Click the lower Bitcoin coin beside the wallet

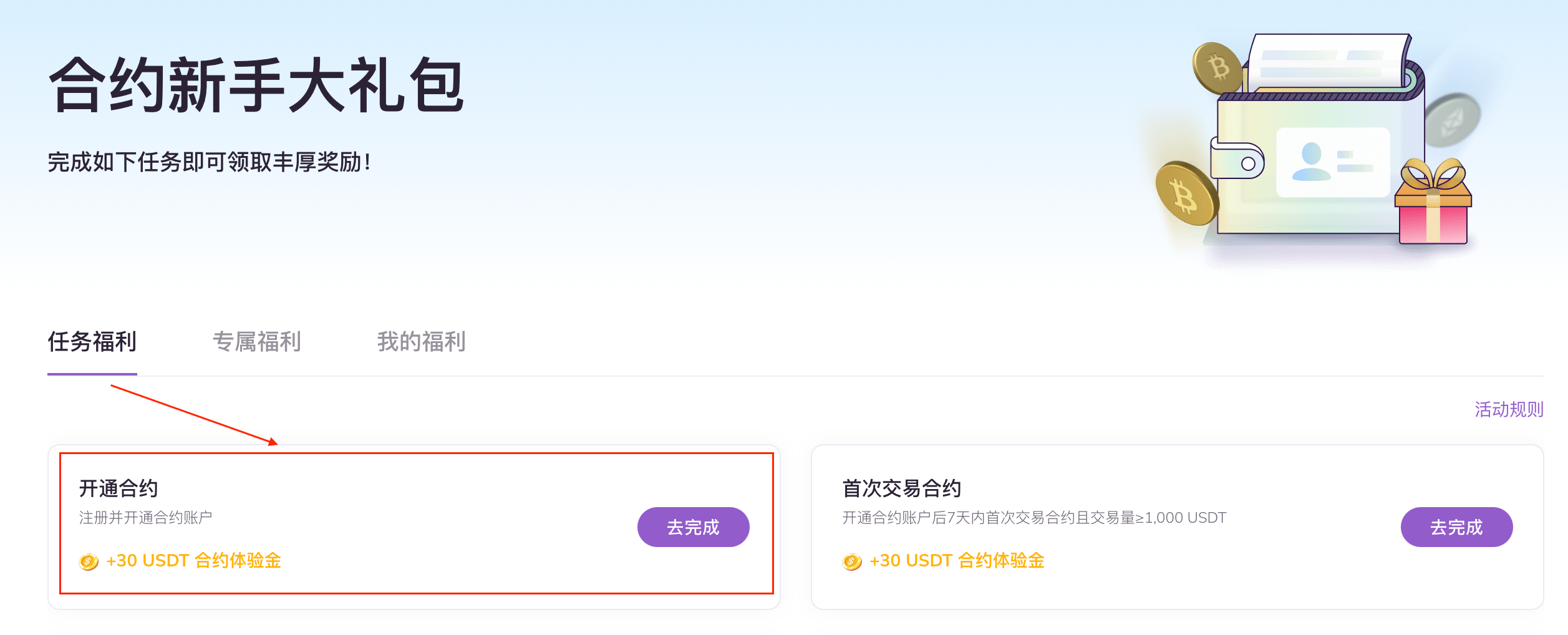[1186, 193]
